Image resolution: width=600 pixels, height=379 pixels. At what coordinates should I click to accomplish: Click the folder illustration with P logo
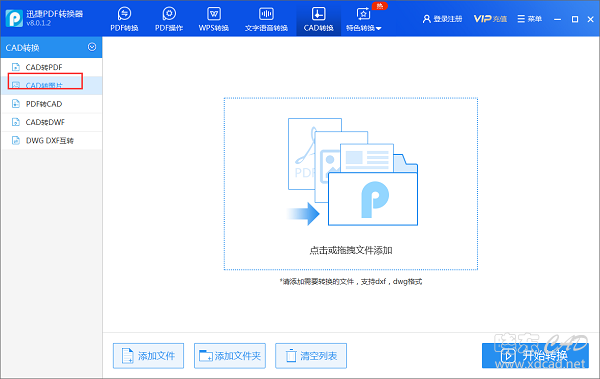[373, 198]
